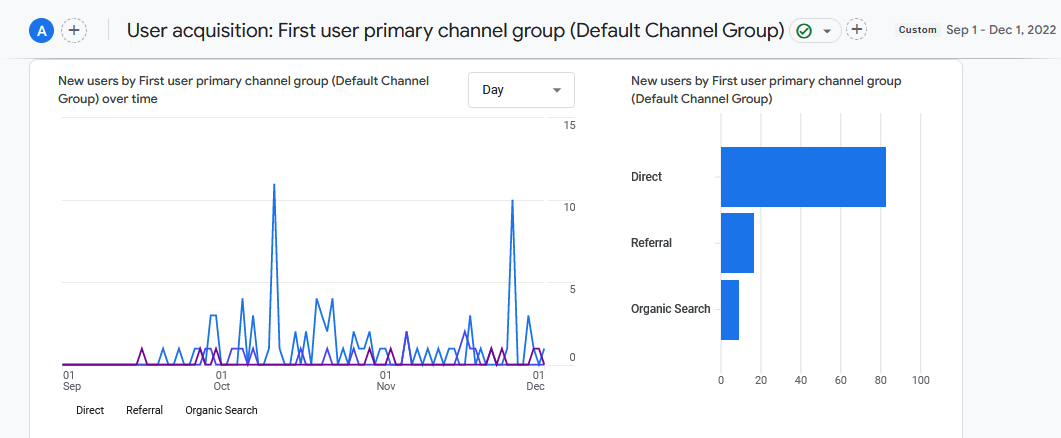Click the Referral label on the bar chart
Screen dimensions: 1061x438
(x=651, y=243)
